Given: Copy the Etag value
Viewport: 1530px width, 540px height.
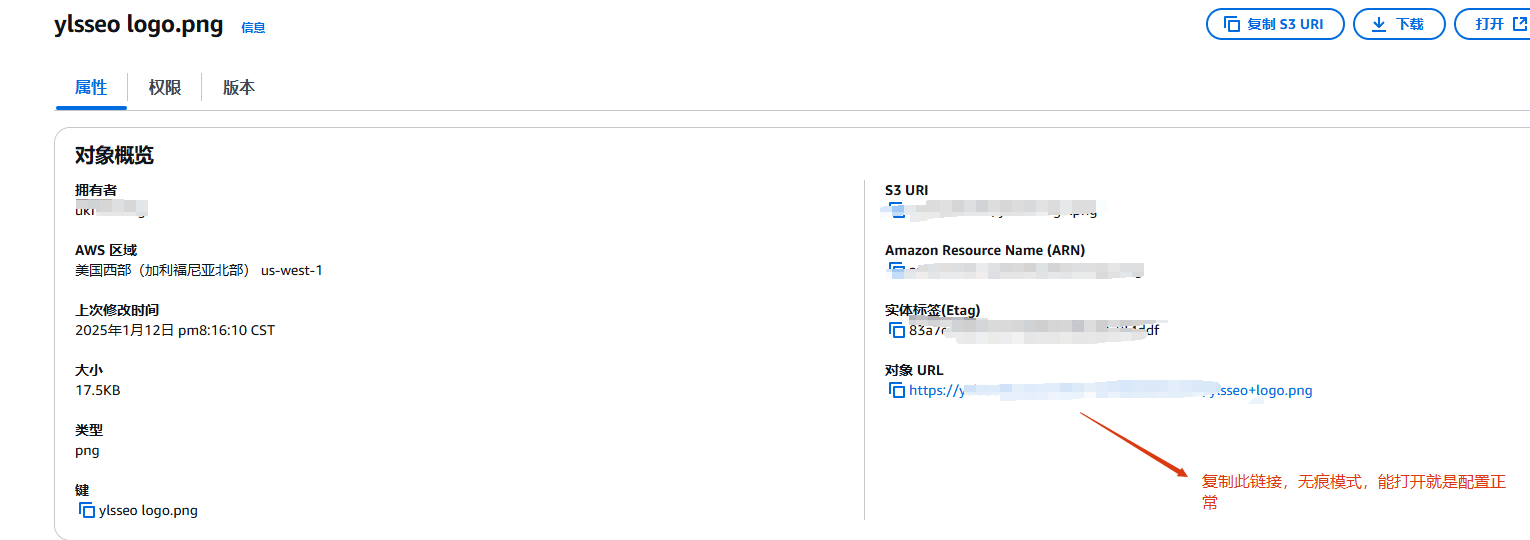Looking at the screenshot, I should (x=897, y=330).
